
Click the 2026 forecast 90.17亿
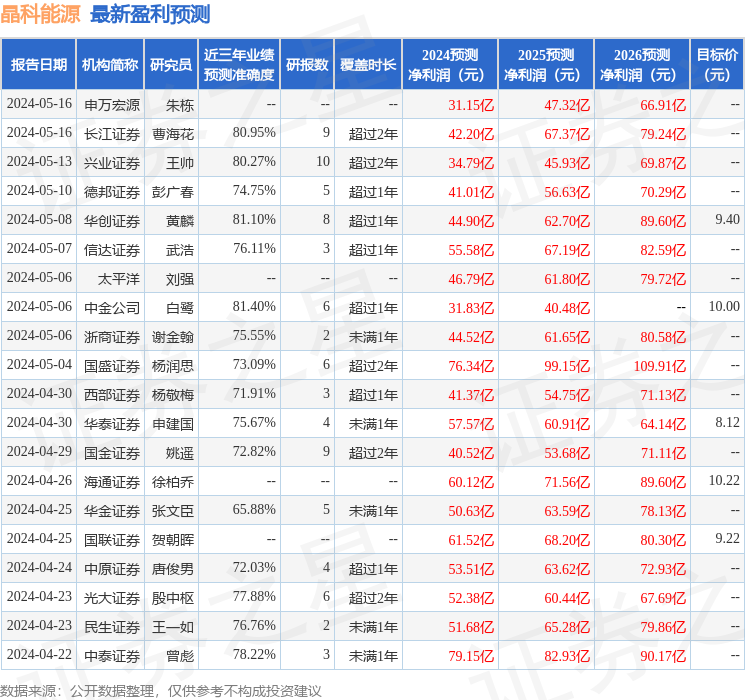point(663,656)
